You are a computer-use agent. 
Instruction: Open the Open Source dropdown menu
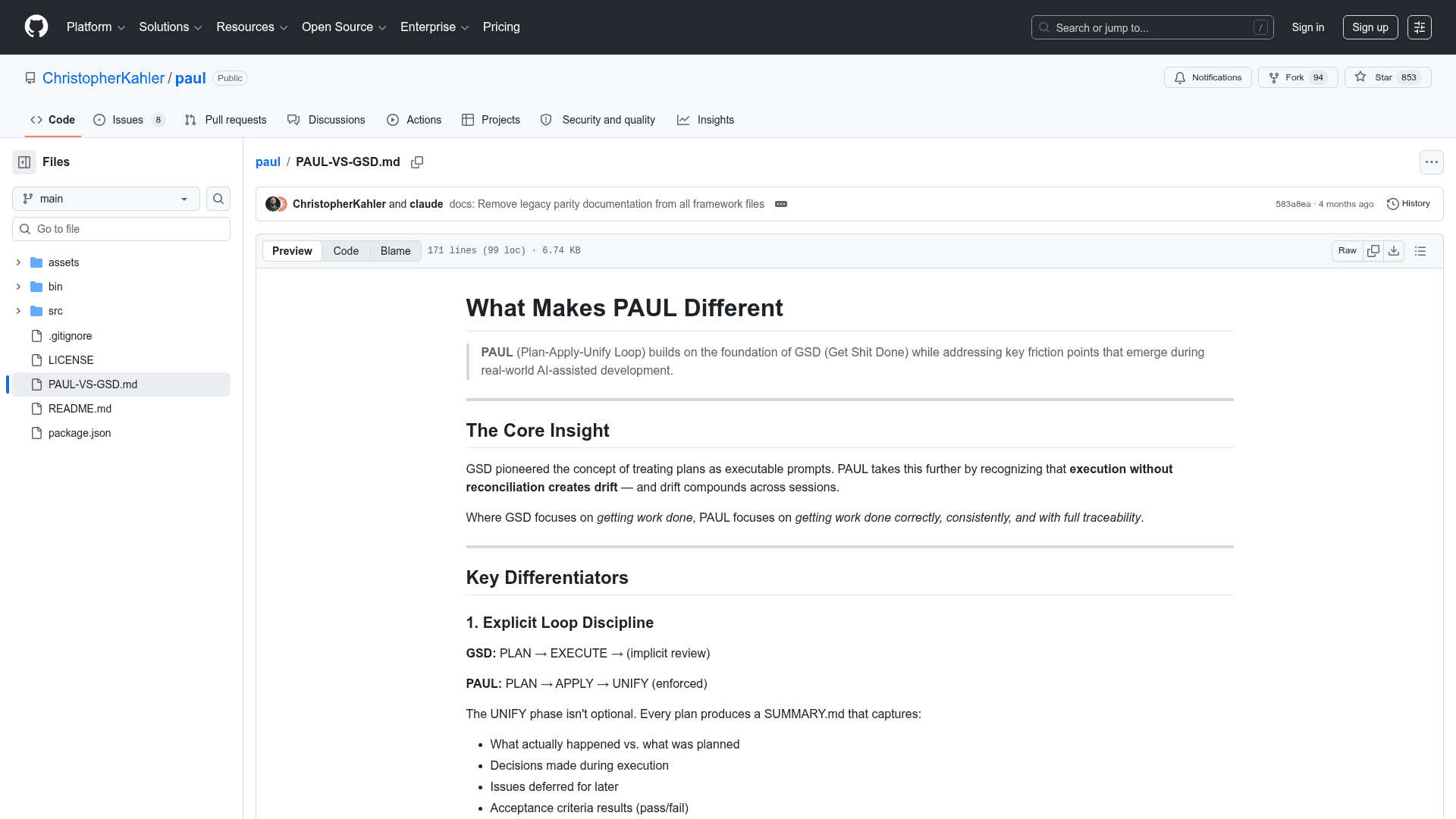point(344,27)
